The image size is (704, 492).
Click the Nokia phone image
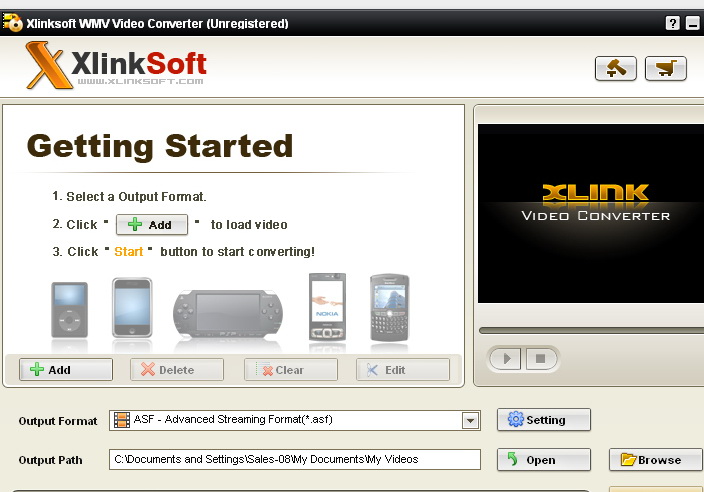(x=327, y=306)
